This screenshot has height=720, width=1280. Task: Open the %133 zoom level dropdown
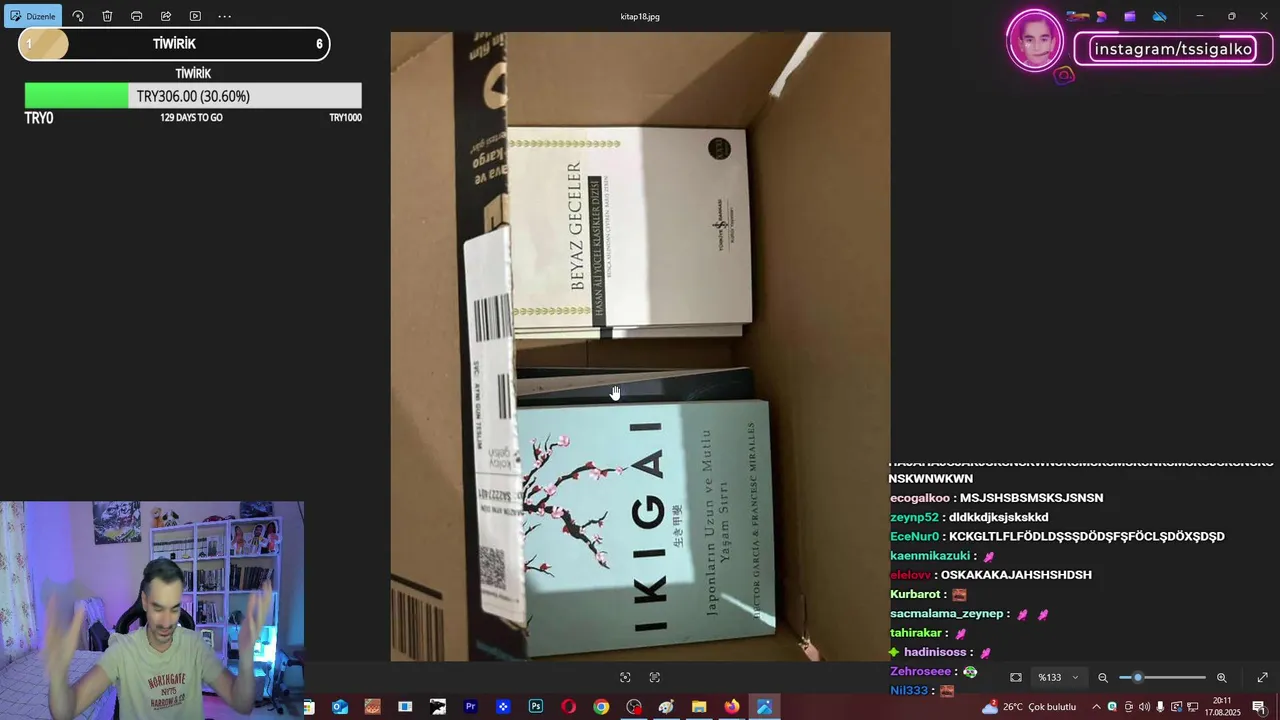coord(1059,677)
